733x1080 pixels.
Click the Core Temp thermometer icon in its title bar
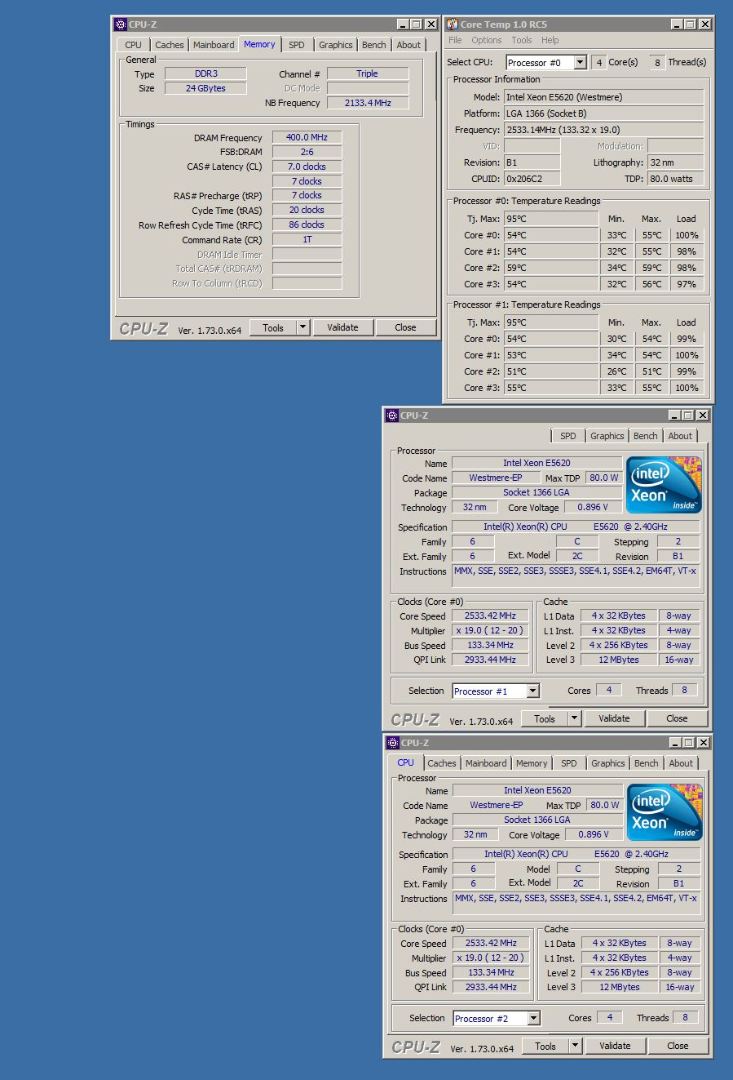click(452, 24)
